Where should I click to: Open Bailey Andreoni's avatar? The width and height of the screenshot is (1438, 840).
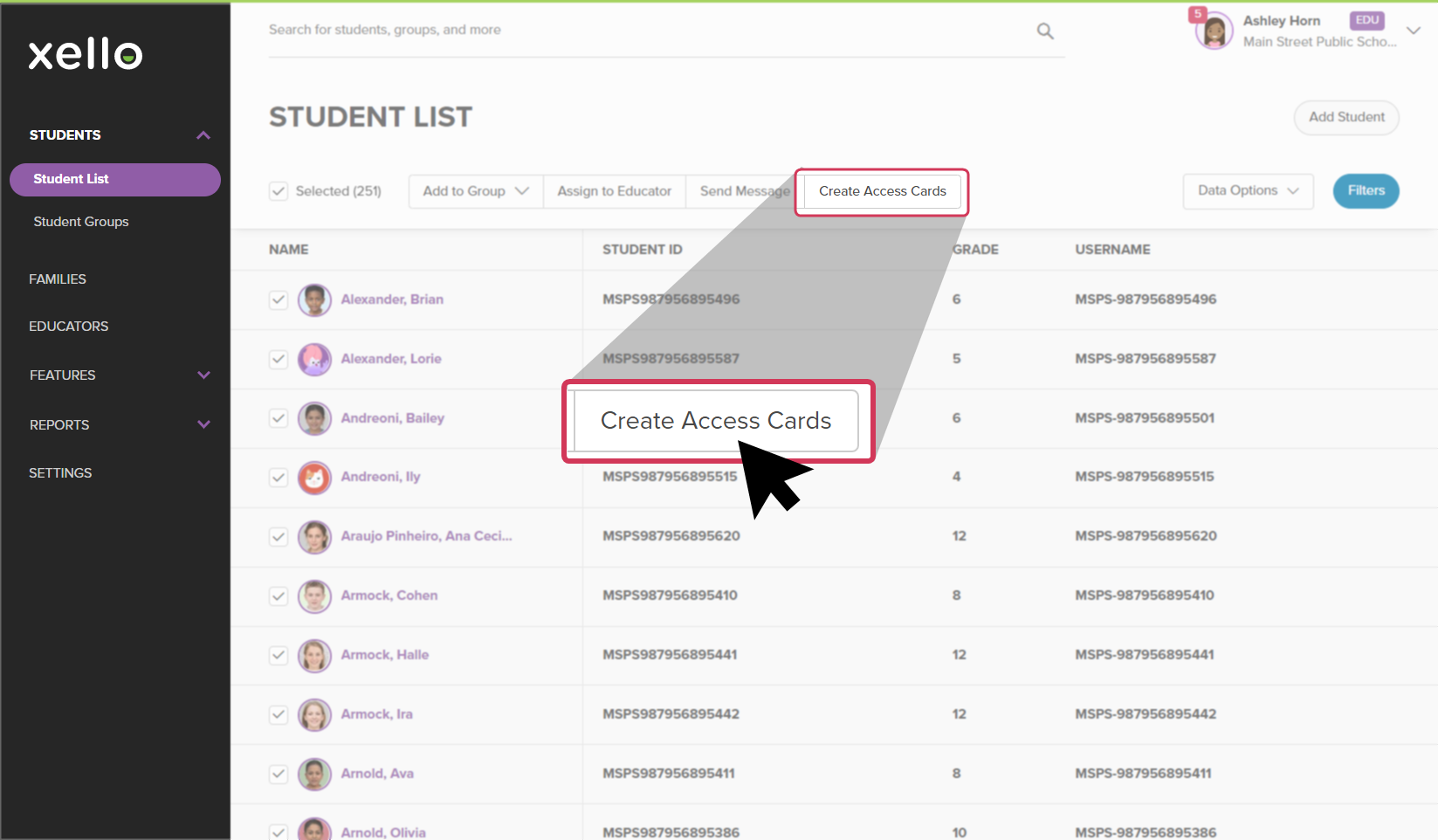click(314, 418)
